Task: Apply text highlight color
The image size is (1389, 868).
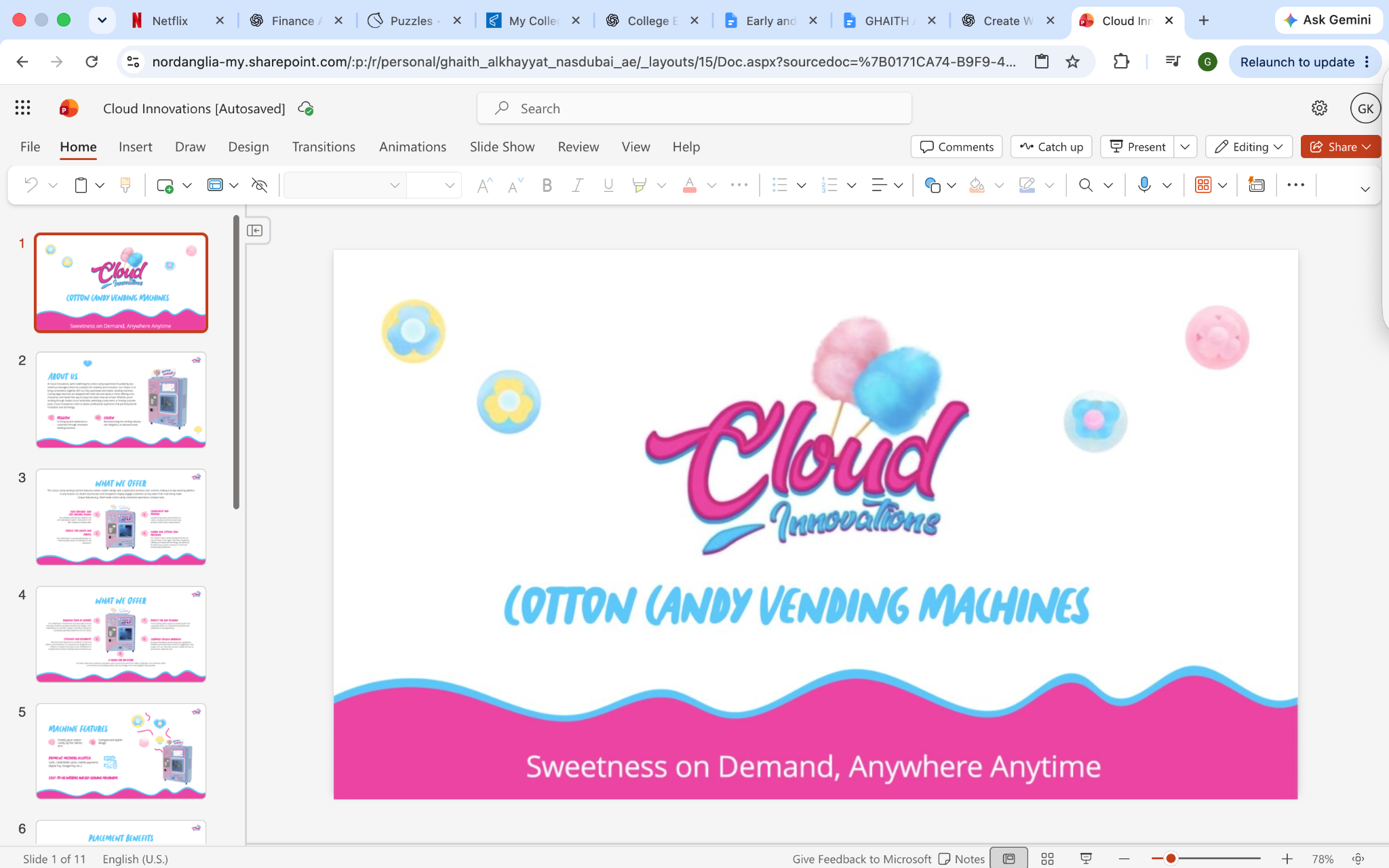Action: pyautogui.click(x=639, y=185)
